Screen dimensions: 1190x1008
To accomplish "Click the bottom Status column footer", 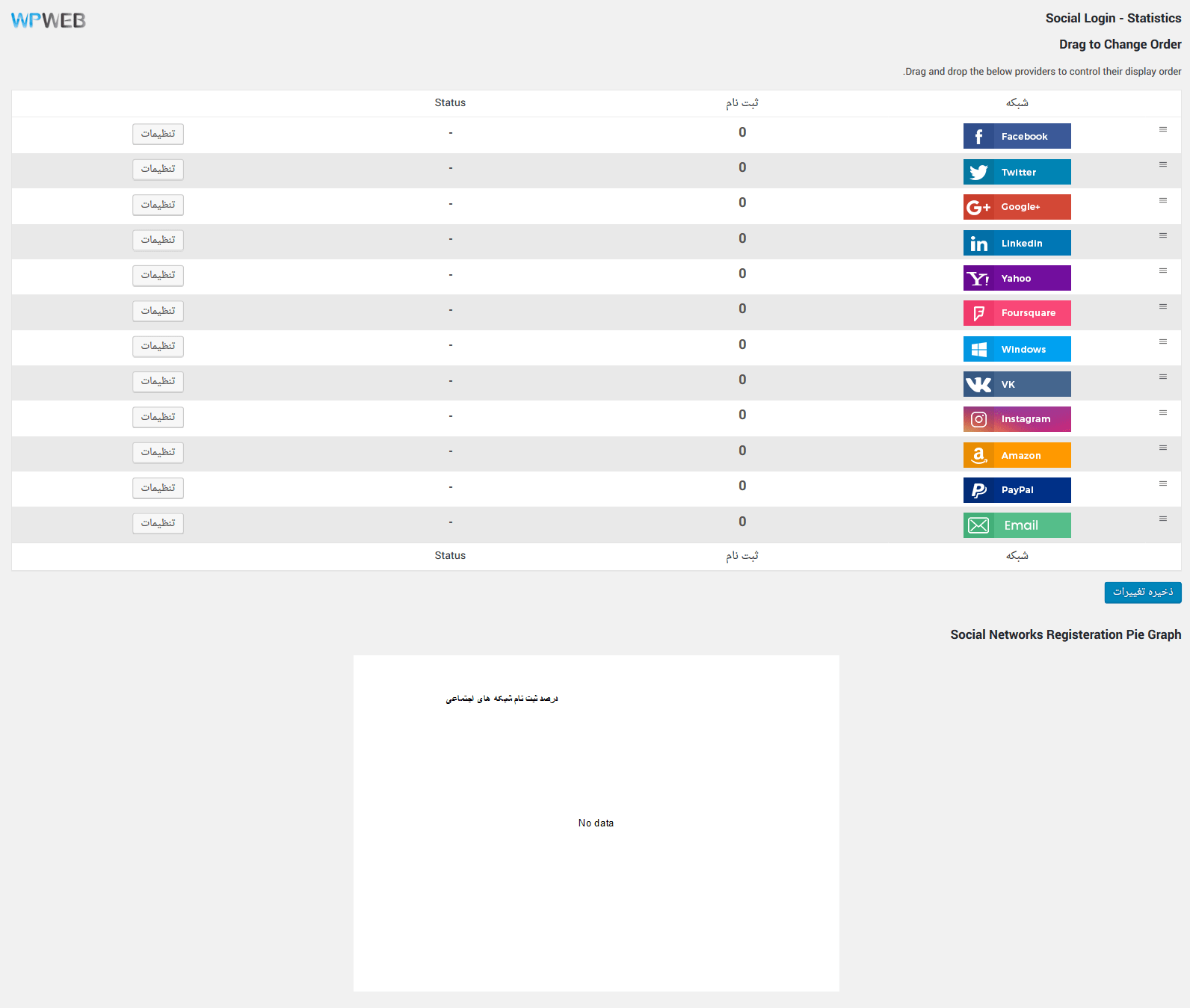I will [x=450, y=556].
